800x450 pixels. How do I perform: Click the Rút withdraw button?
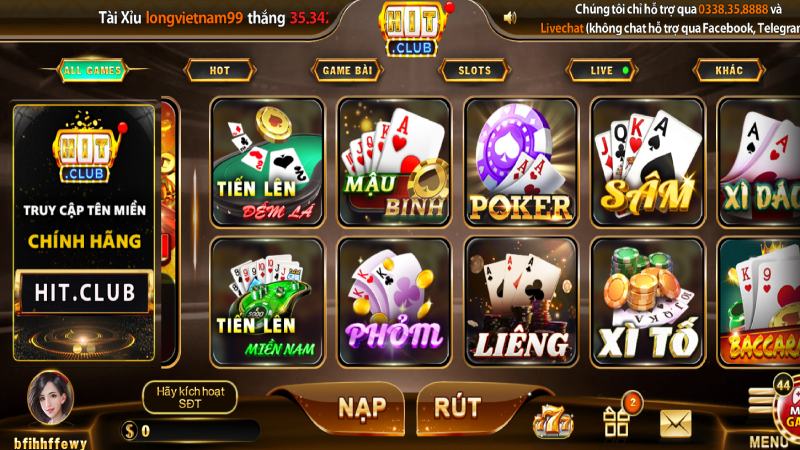(457, 408)
